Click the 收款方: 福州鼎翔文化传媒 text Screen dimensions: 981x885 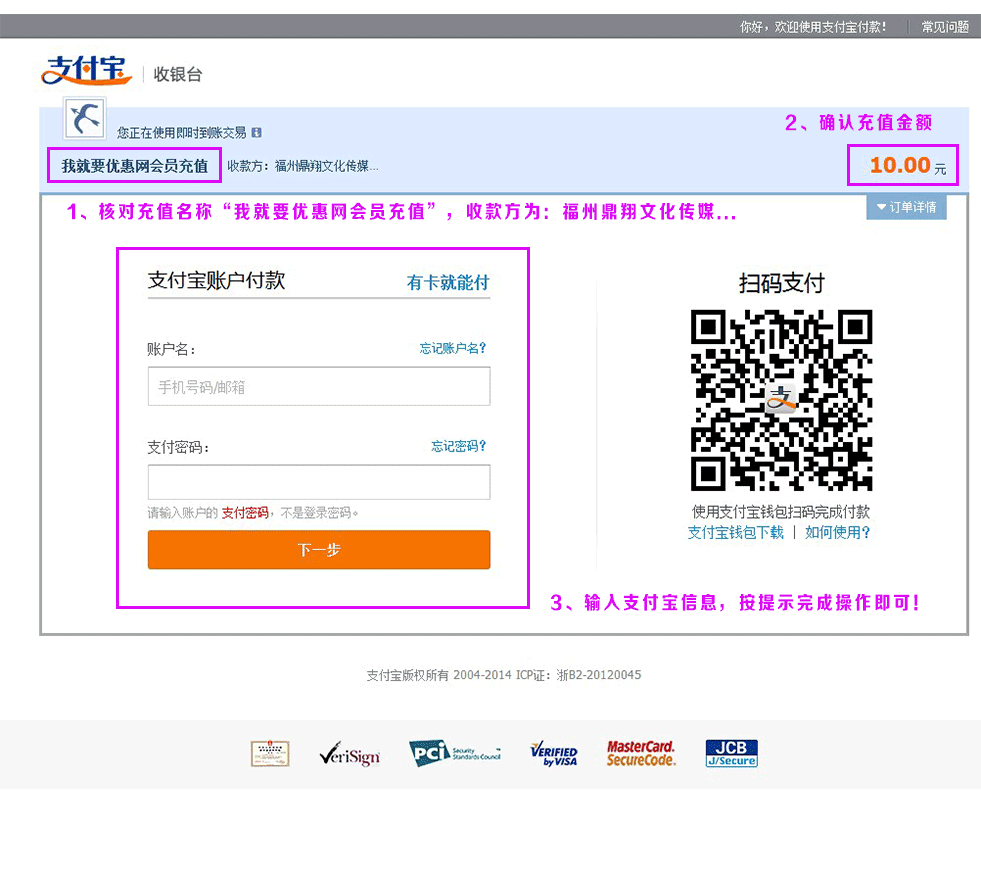pos(303,166)
